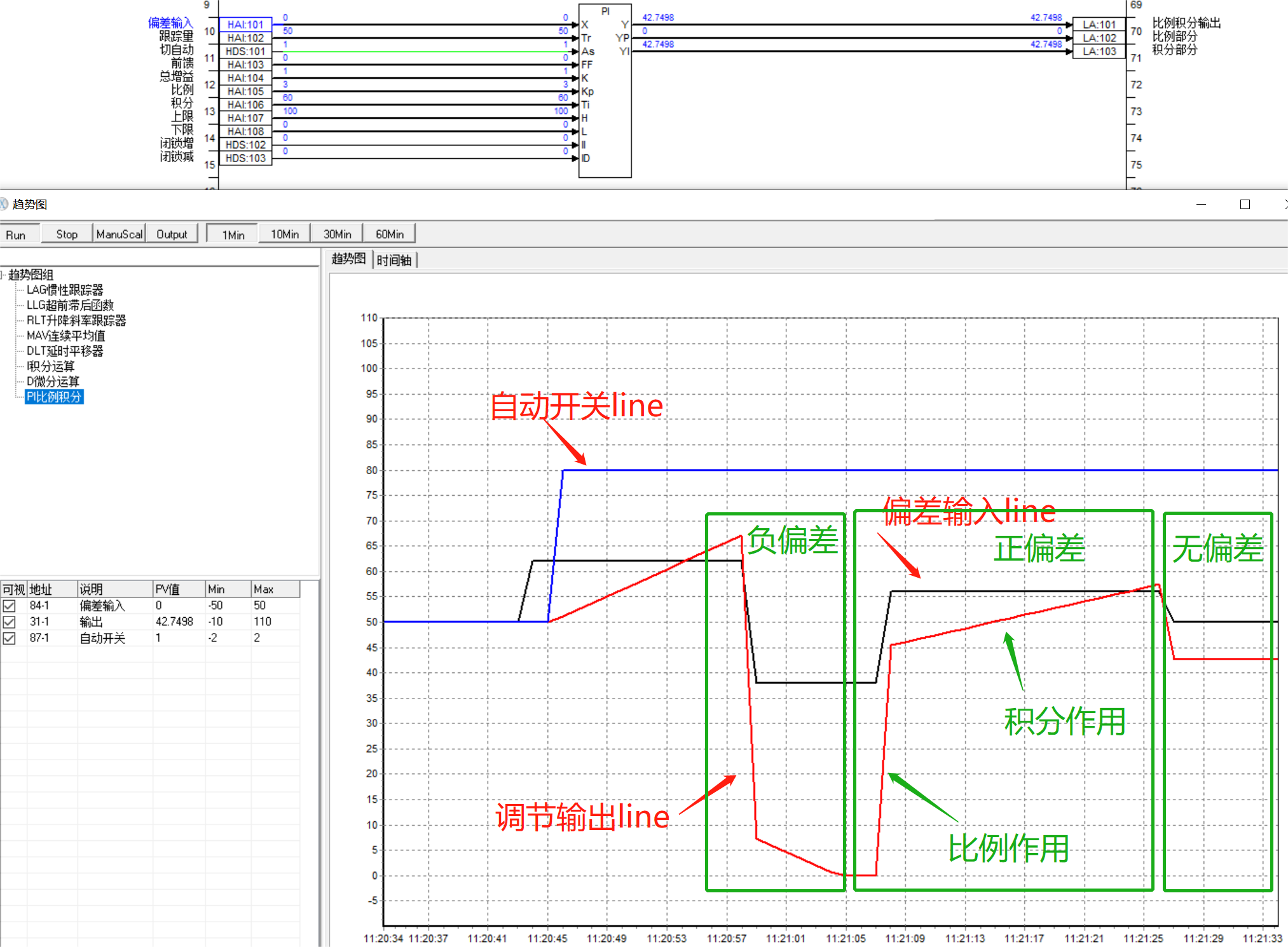Select the 60Min time range
1288x947 pixels.
[x=389, y=234]
